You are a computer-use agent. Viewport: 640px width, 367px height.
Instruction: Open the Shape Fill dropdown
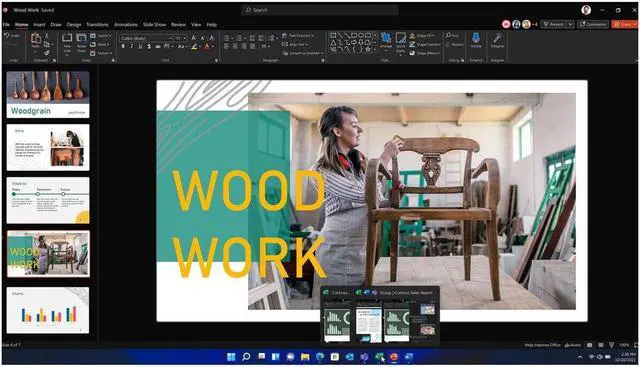point(422,36)
